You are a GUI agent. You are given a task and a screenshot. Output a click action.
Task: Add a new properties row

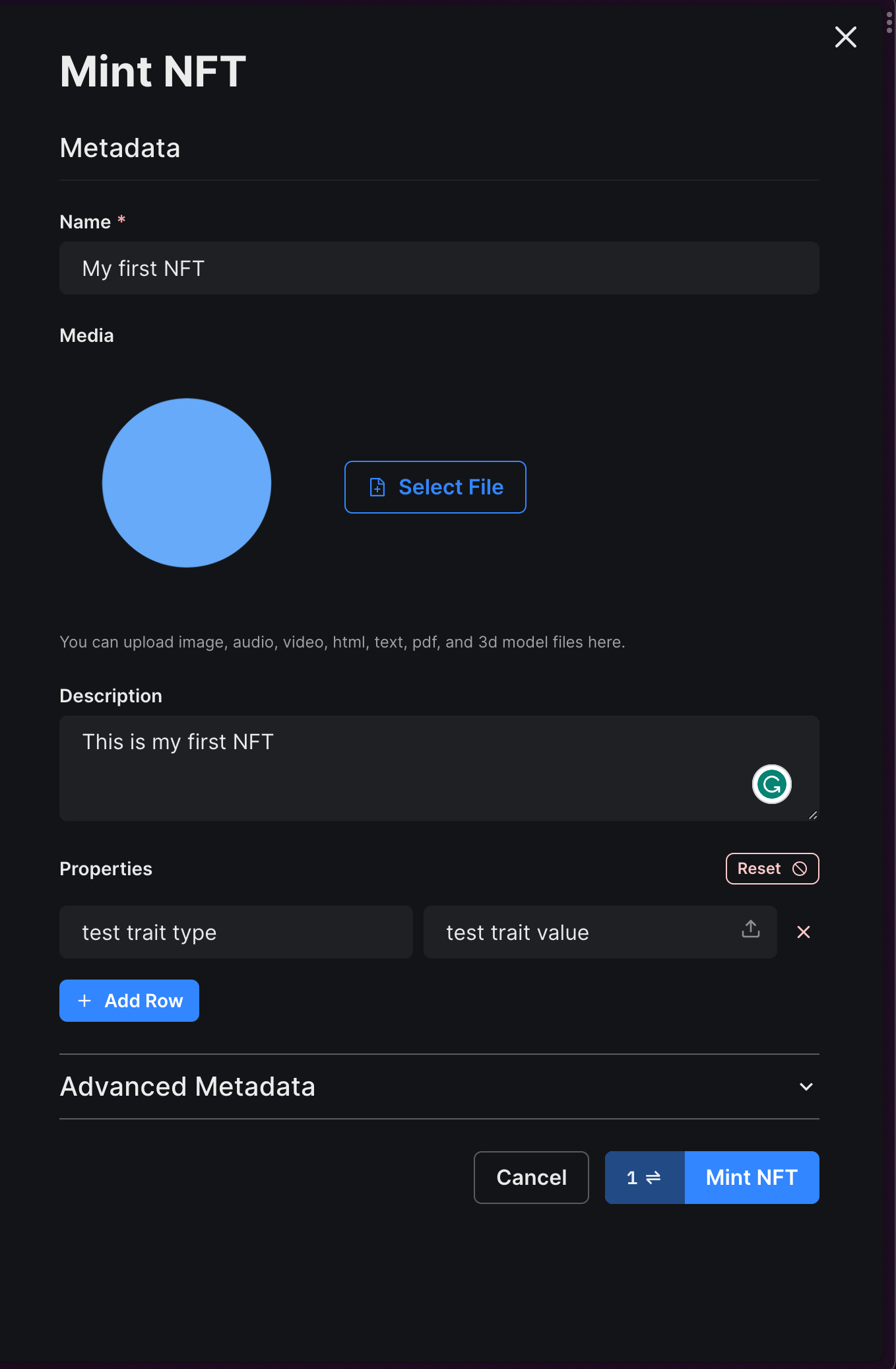[129, 1001]
